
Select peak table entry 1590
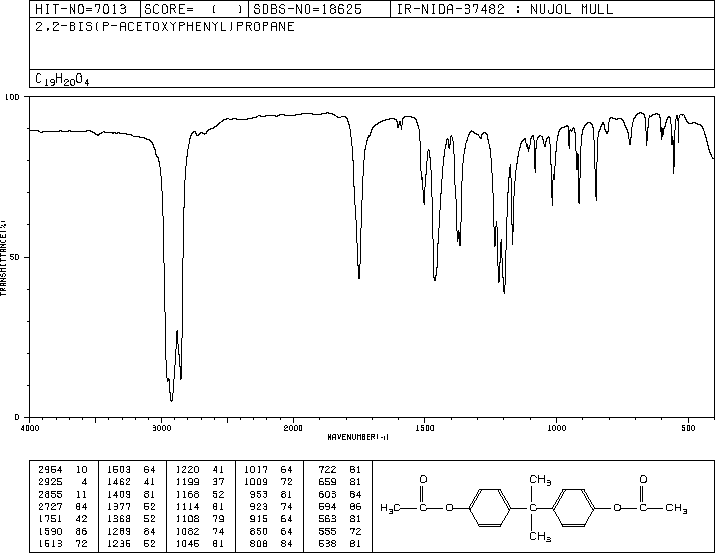coord(50,531)
